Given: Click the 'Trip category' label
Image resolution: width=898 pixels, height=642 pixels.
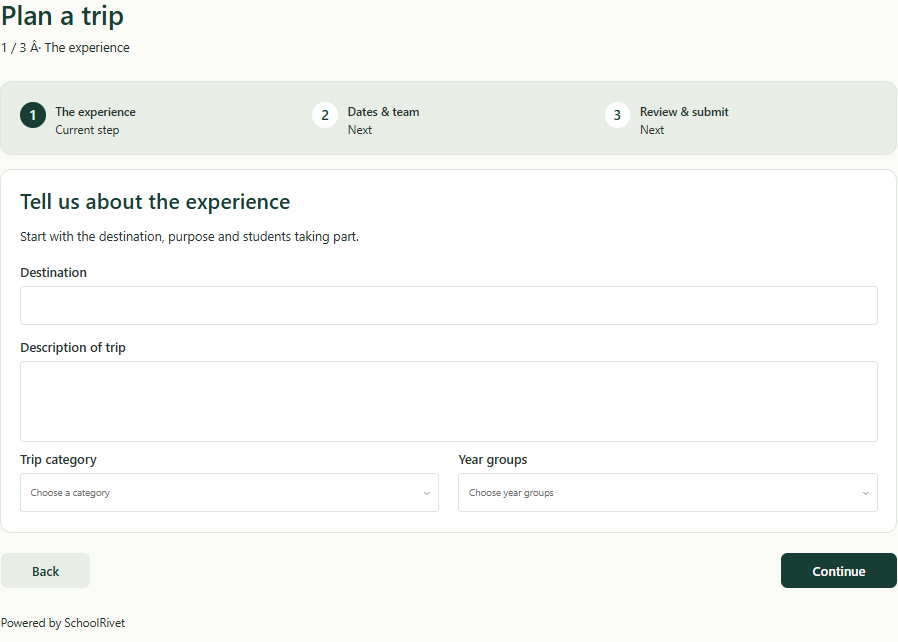Looking at the screenshot, I should (58, 460).
